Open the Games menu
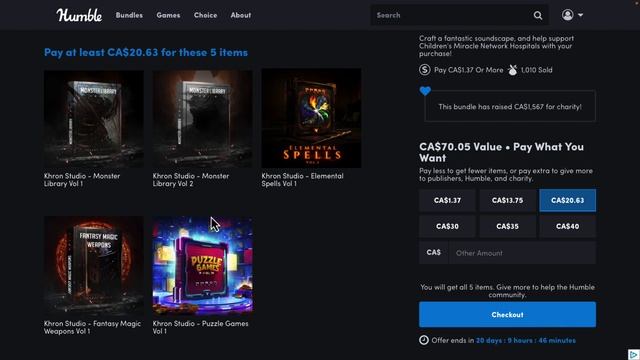Viewport: 640px width, 360px height. click(168, 15)
